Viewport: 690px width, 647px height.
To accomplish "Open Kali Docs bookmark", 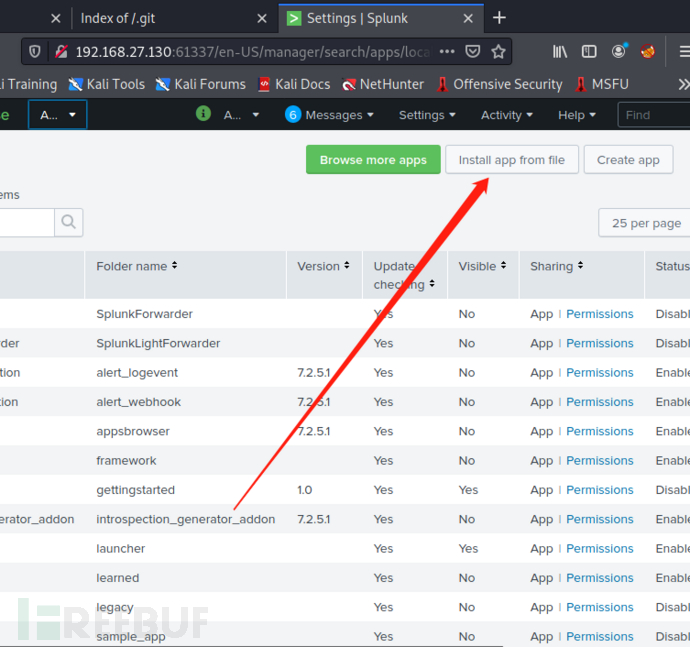I will coord(294,84).
